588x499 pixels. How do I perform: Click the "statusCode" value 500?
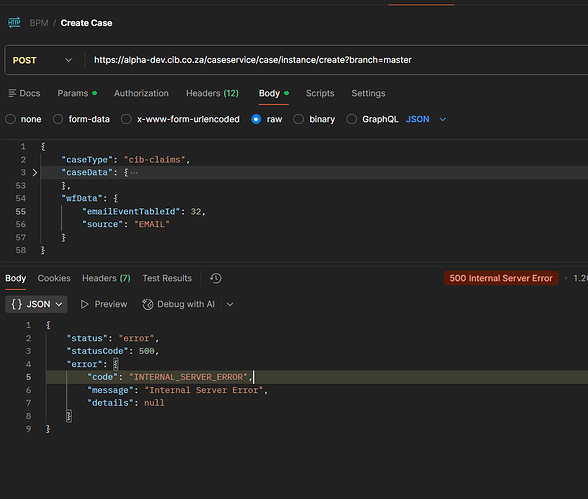pos(146,351)
